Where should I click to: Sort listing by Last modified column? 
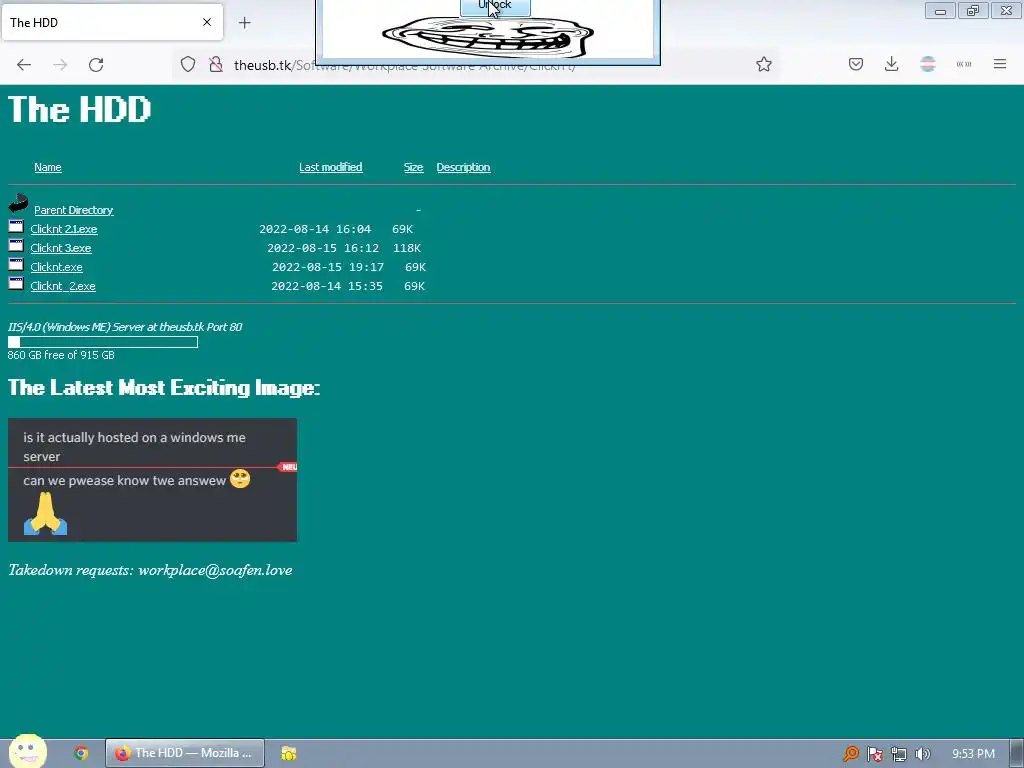[x=330, y=167]
